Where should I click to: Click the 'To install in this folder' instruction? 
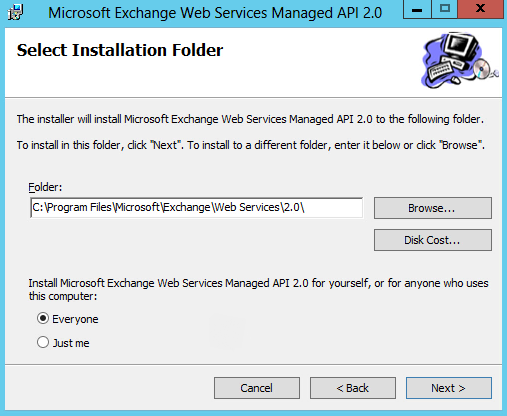tap(251, 145)
